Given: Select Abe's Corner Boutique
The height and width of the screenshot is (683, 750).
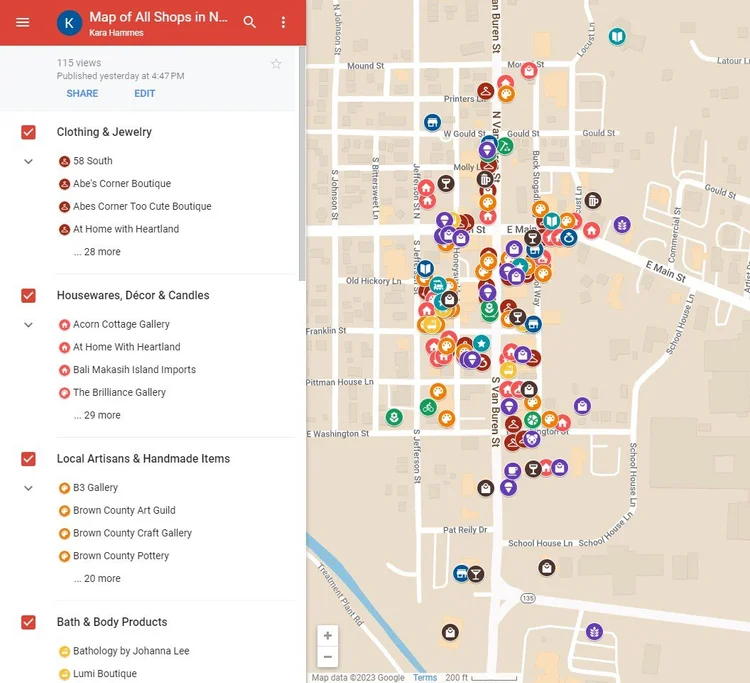Looking at the screenshot, I should (x=122, y=184).
